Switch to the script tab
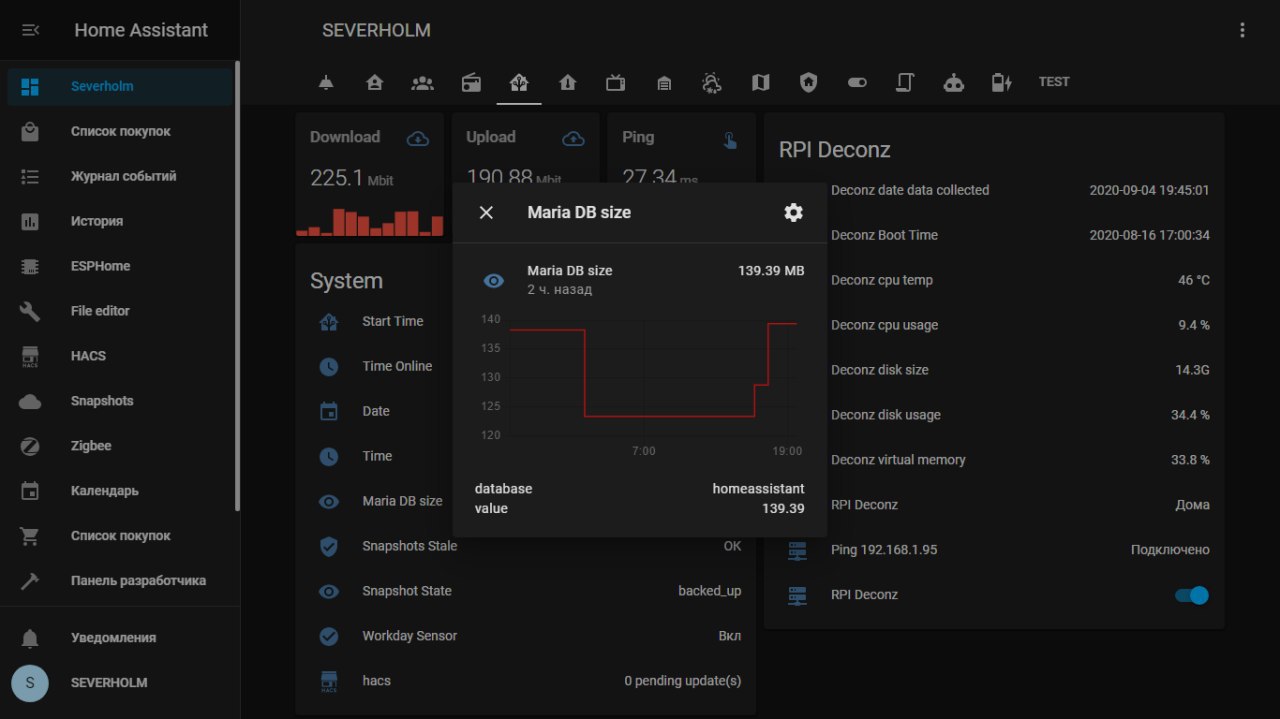1280x719 pixels. (905, 82)
